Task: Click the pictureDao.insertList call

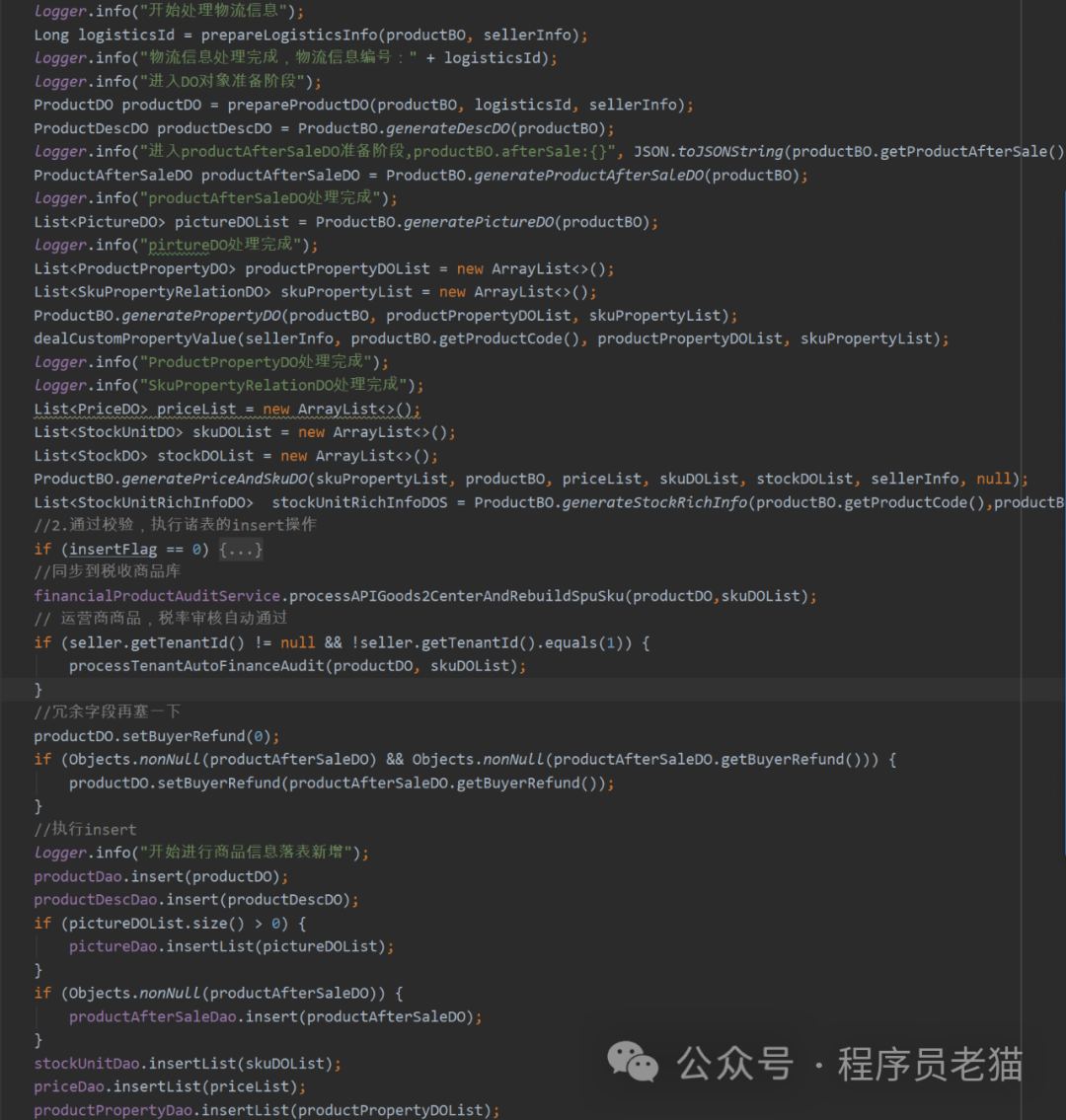Action: (230, 946)
